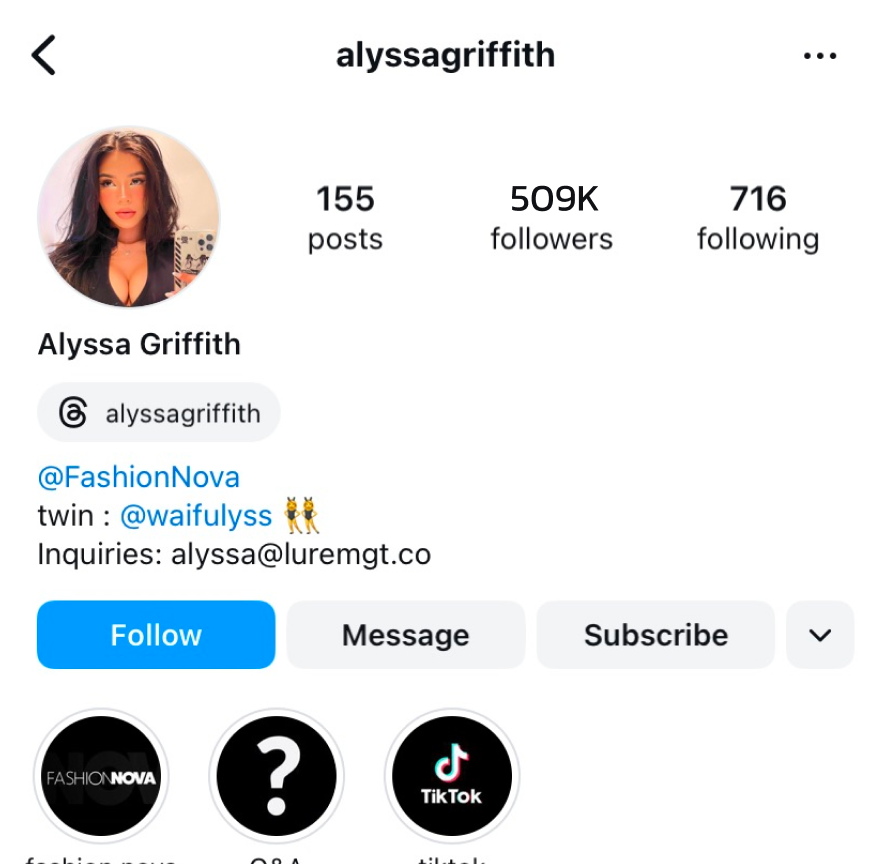
Task: Tap the twin dancers emoji in bio
Action: click(x=302, y=515)
